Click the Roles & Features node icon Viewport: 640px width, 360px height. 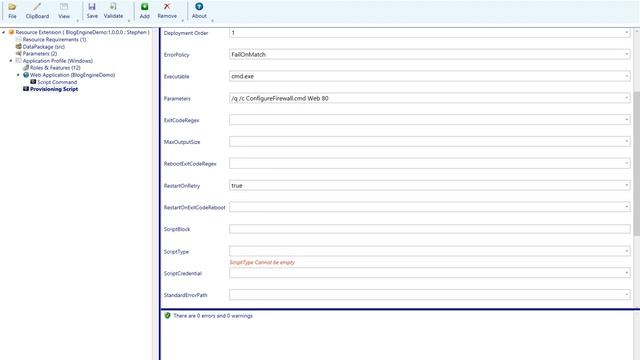pyautogui.click(x=26, y=68)
